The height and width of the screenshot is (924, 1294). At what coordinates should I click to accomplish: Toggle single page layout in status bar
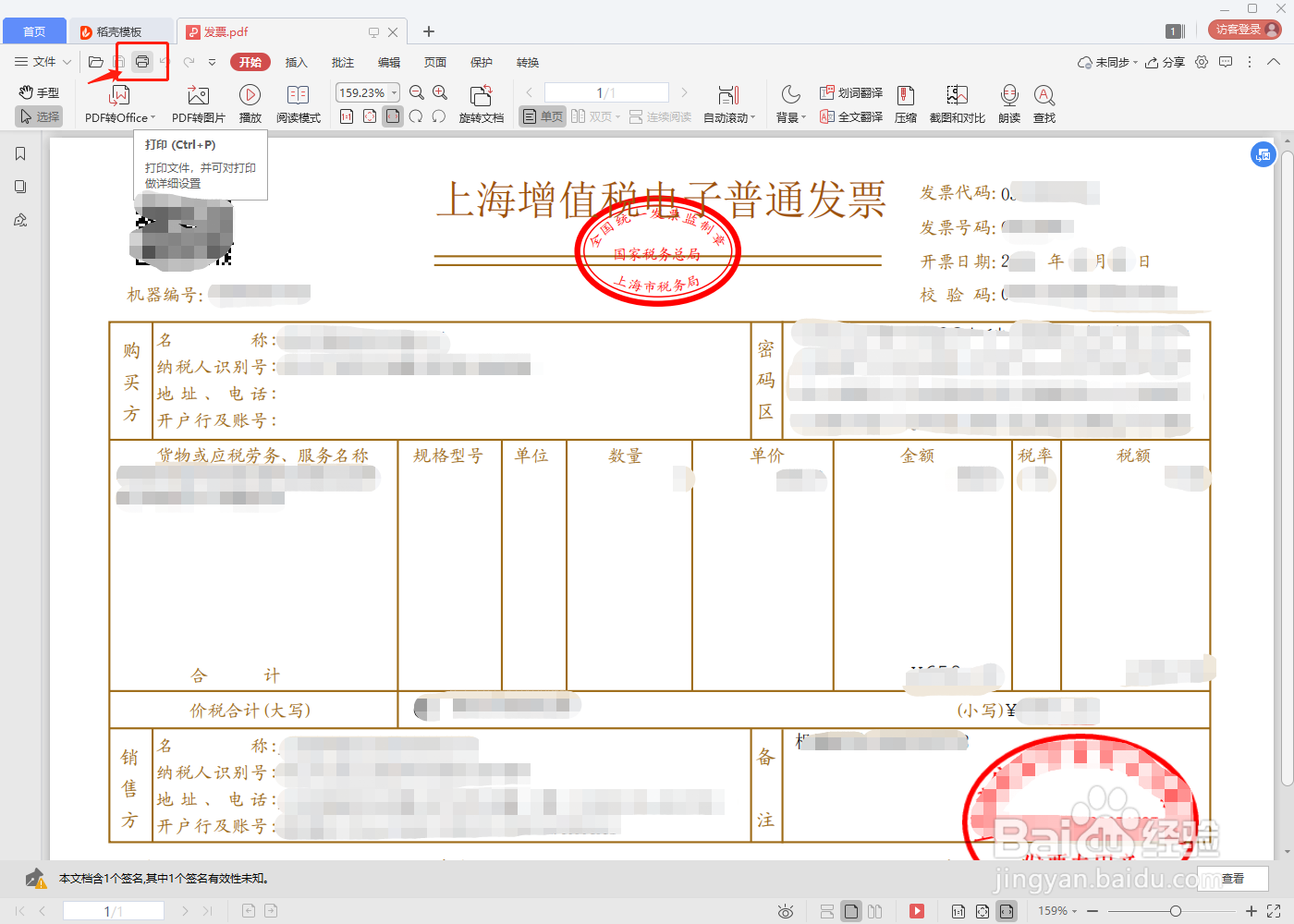point(851,912)
